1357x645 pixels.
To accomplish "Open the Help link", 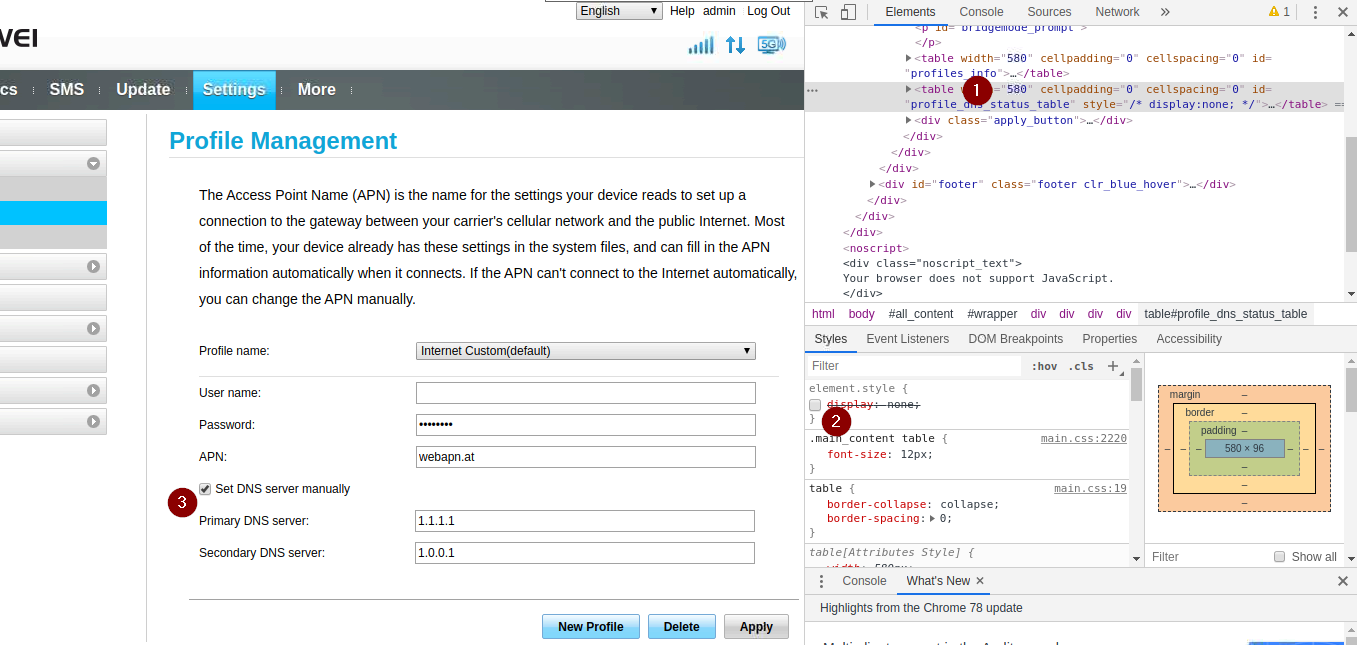I will [682, 11].
